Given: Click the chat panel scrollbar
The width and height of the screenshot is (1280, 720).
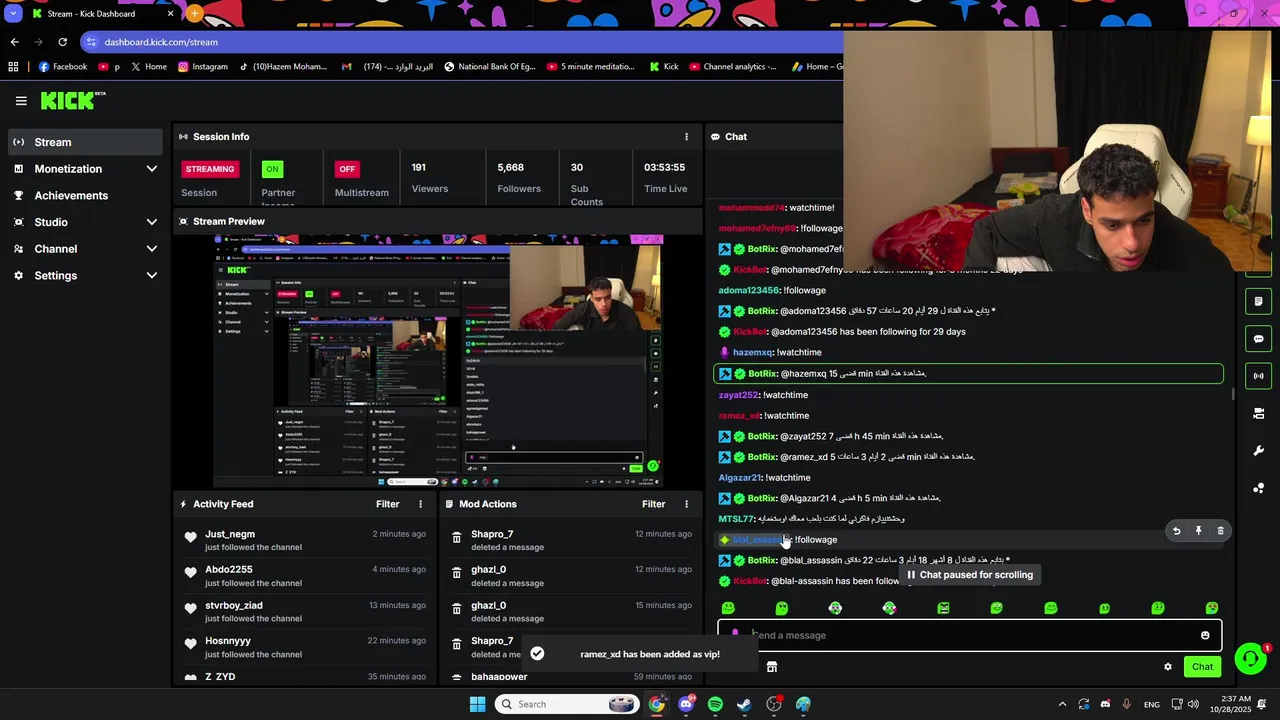Looking at the screenshot, I should click(1232, 395).
